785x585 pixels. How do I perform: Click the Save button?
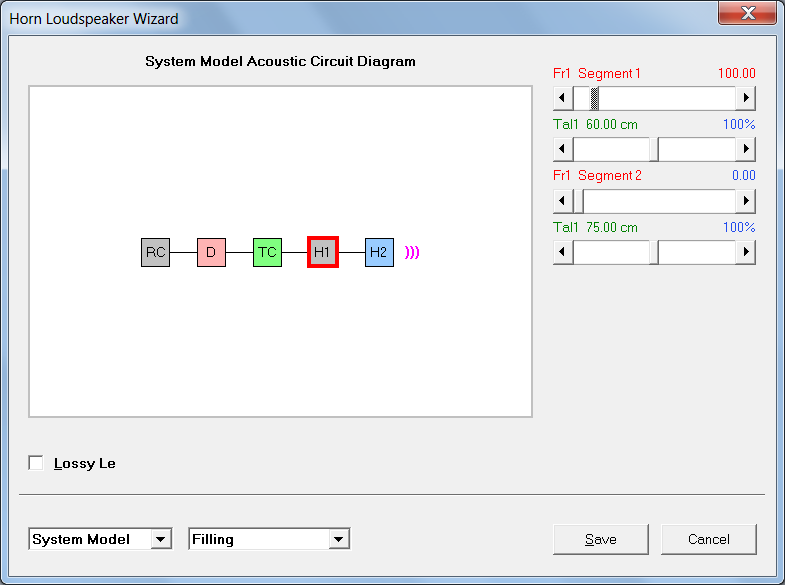(x=601, y=539)
